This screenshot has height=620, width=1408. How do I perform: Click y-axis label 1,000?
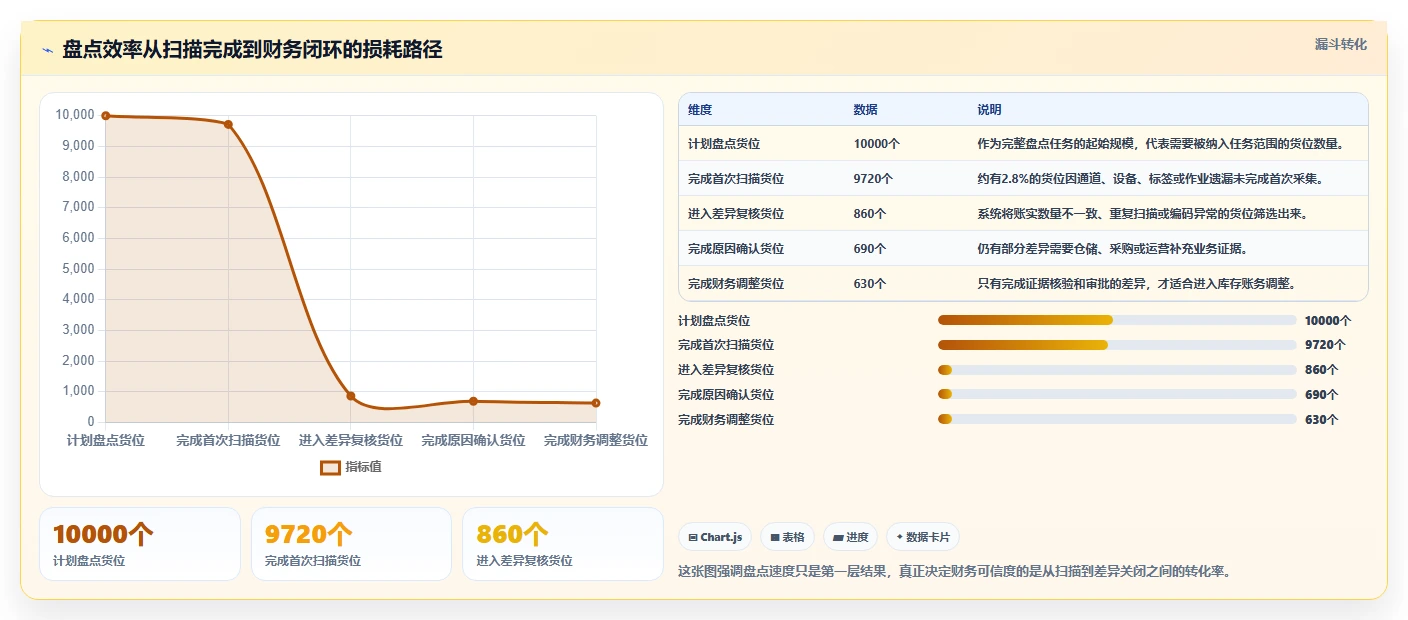coord(78,391)
